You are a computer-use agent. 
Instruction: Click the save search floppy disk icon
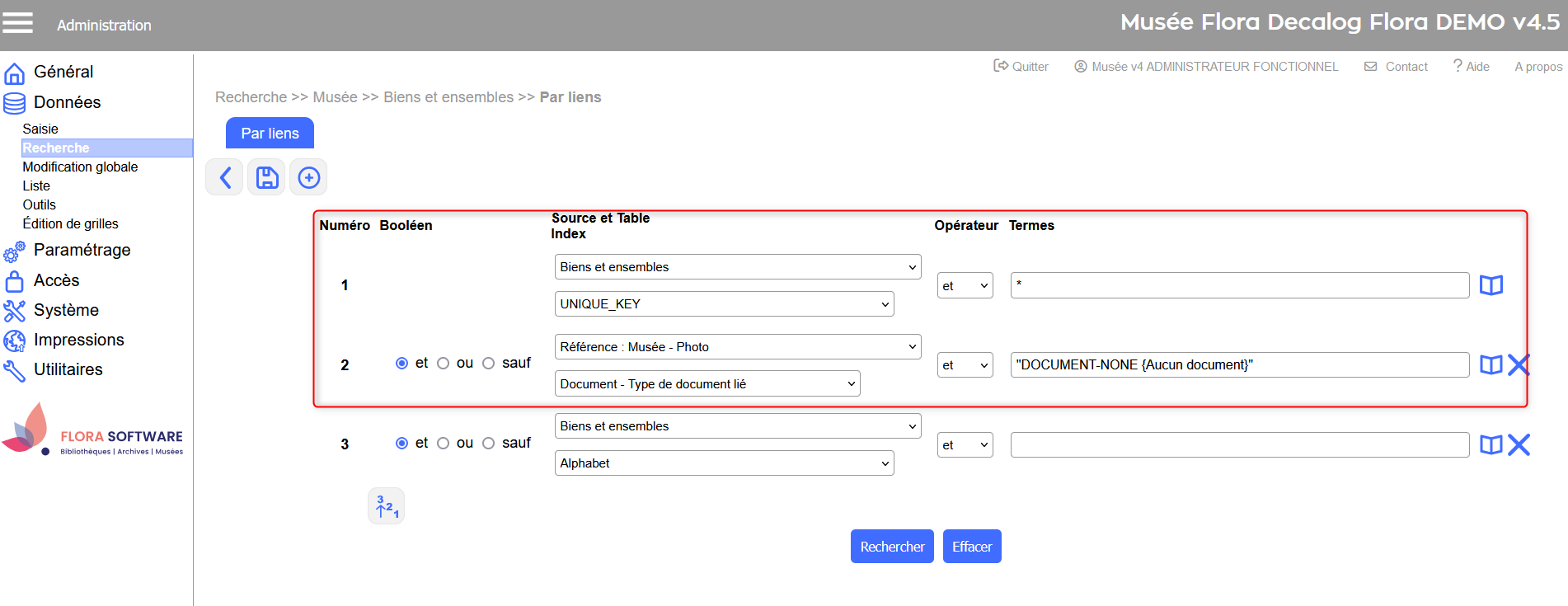click(x=267, y=177)
